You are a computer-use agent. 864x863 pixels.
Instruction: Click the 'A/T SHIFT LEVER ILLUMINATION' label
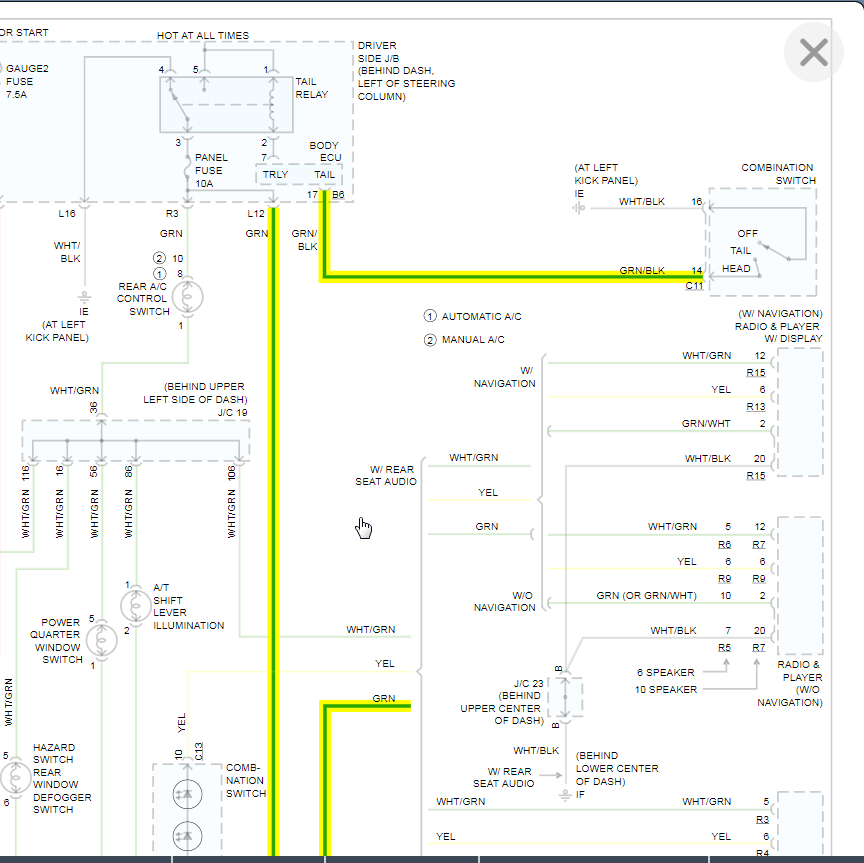coord(188,606)
